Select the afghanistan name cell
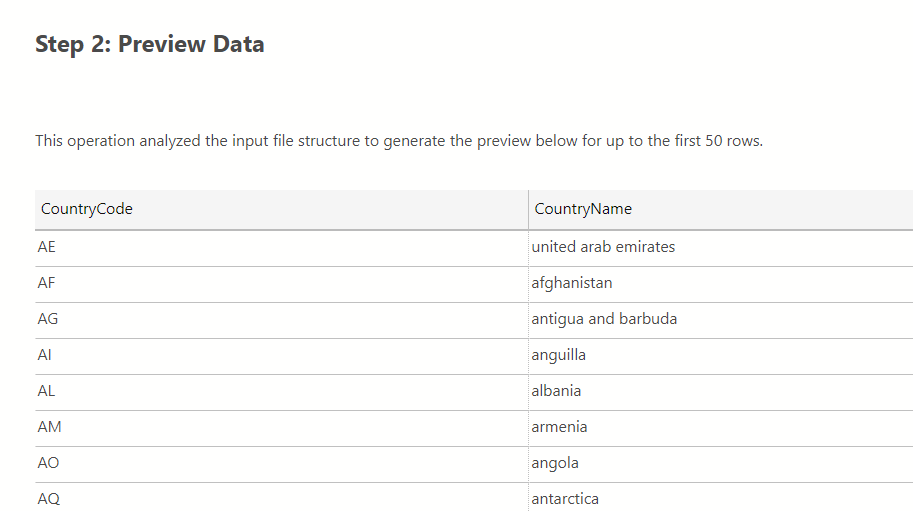Image resolution: width=913 pixels, height=511 pixels. (x=572, y=283)
